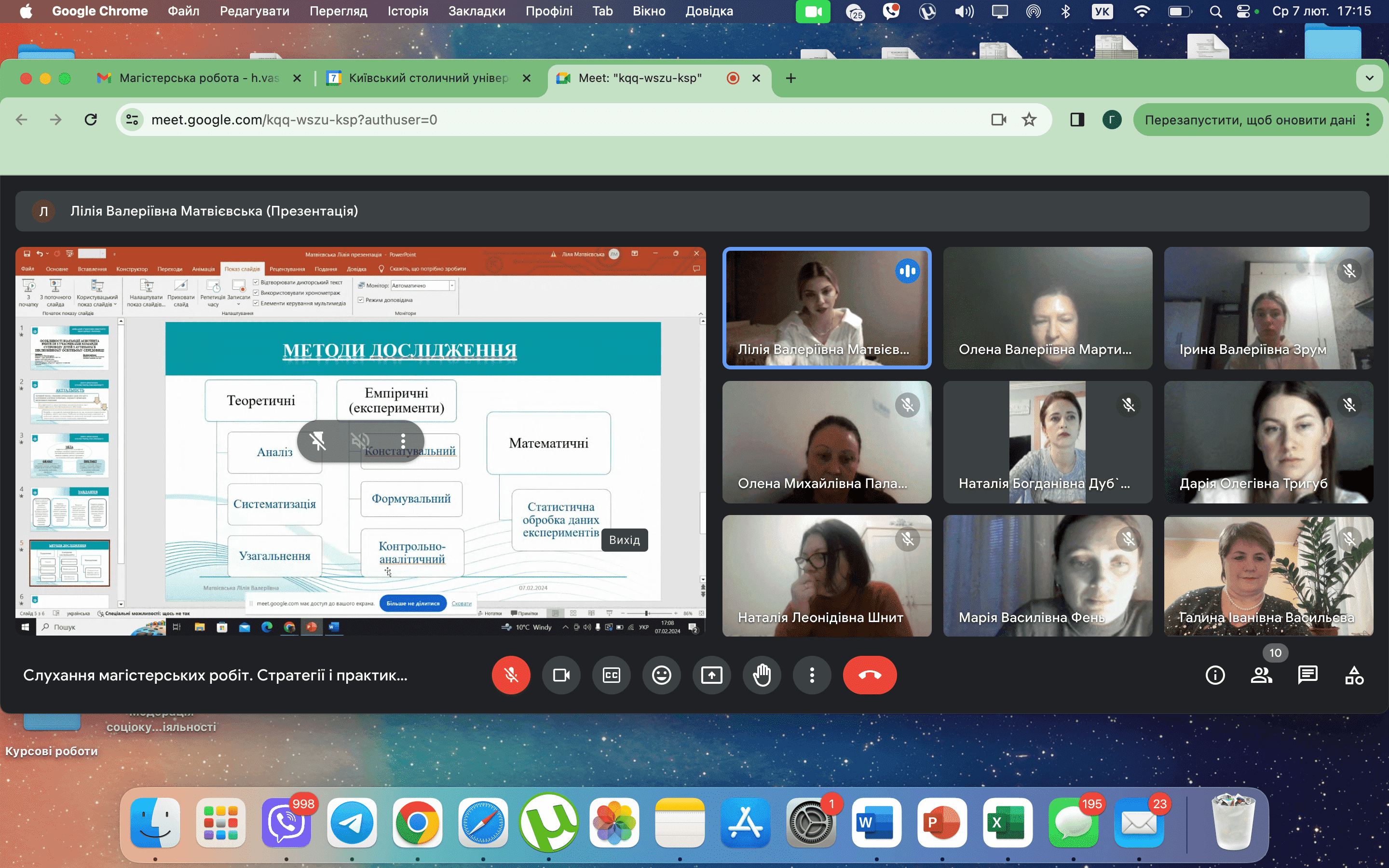Image resolution: width=1389 pixels, height=868 pixels.
Task: Open more options three-dot menu in call bar
Action: [x=812, y=675]
